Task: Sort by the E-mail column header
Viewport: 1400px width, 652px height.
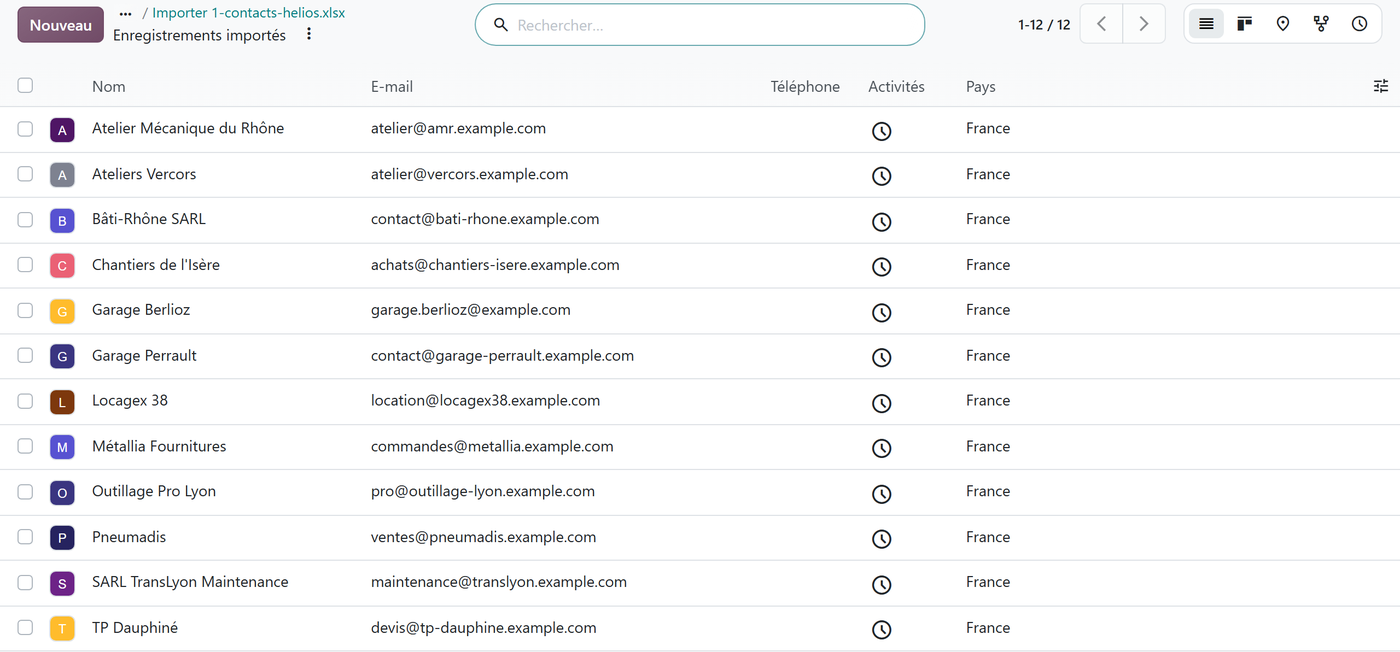Action: click(x=392, y=87)
